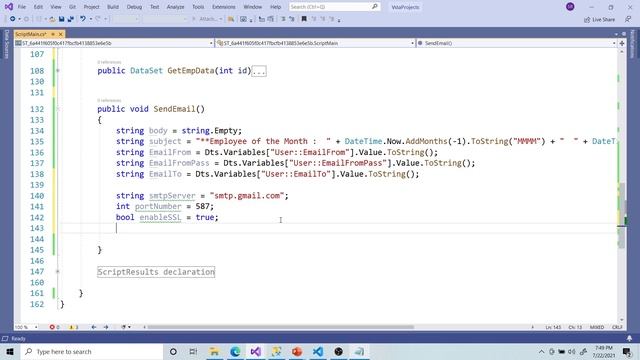Screen dimensions: 640x360
Task: Click the split editor button above scrollbar
Action: 622,43
